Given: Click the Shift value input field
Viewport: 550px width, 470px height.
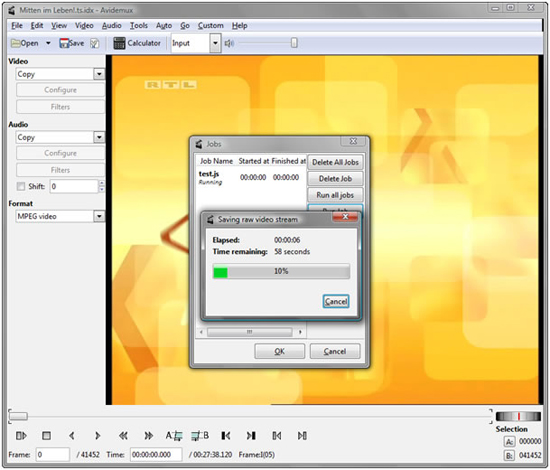Looking at the screenshot, I should [74, 186].
